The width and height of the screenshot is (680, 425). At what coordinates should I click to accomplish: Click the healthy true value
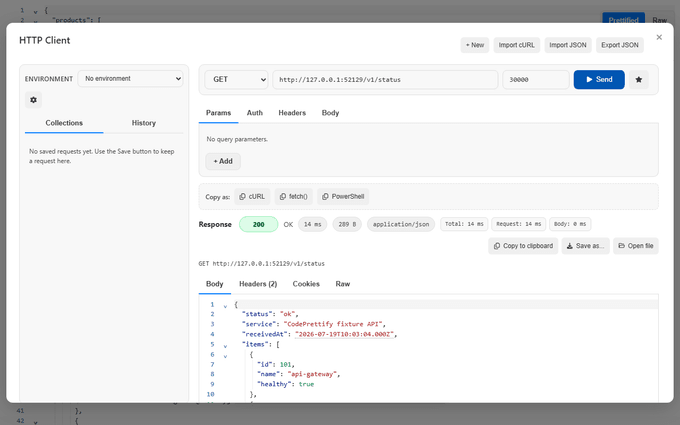tap(306, 384)
